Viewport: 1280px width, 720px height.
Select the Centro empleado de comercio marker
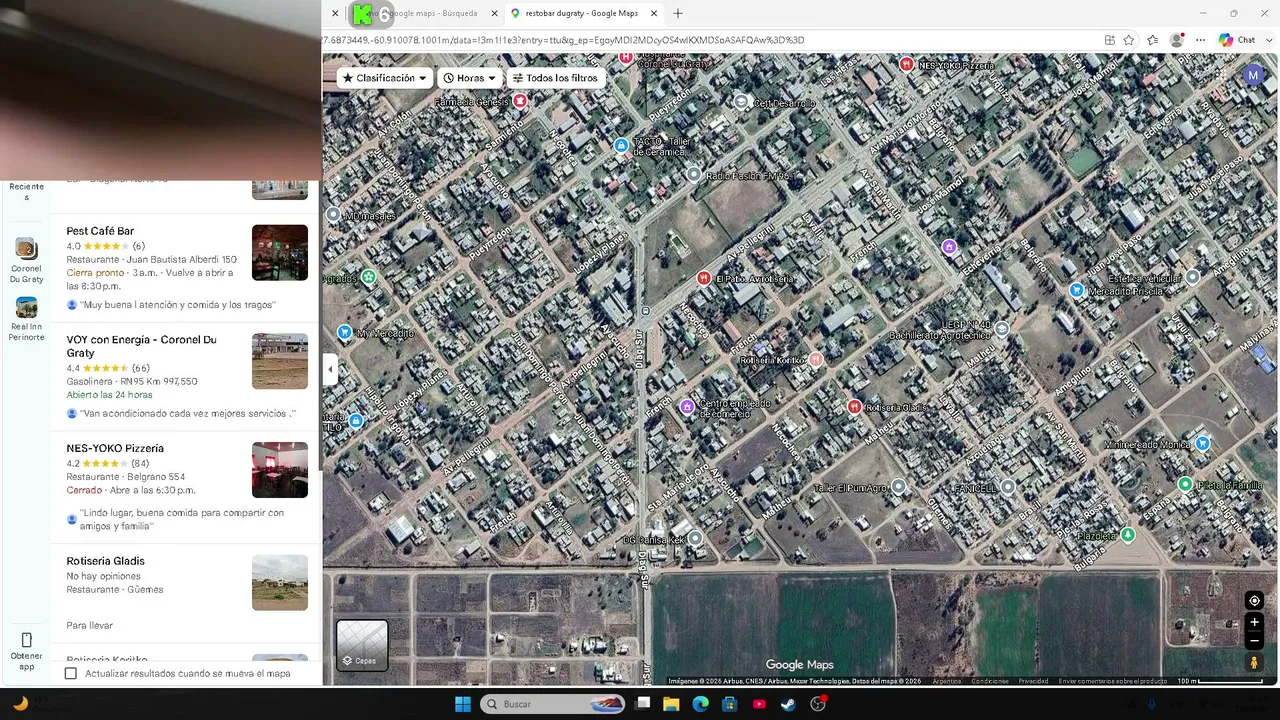click(x=687, y=406)
